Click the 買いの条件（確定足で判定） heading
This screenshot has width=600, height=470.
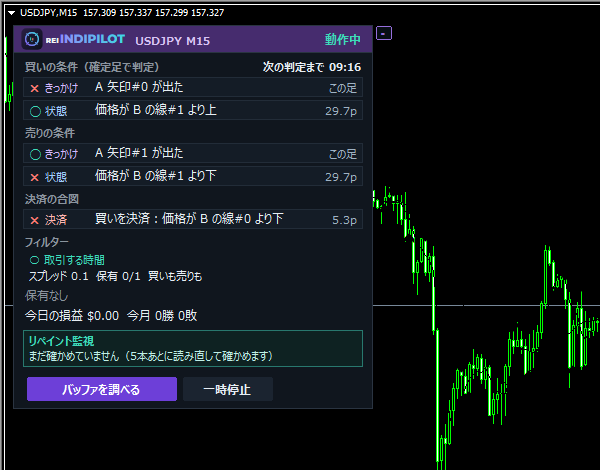point(92,67)
